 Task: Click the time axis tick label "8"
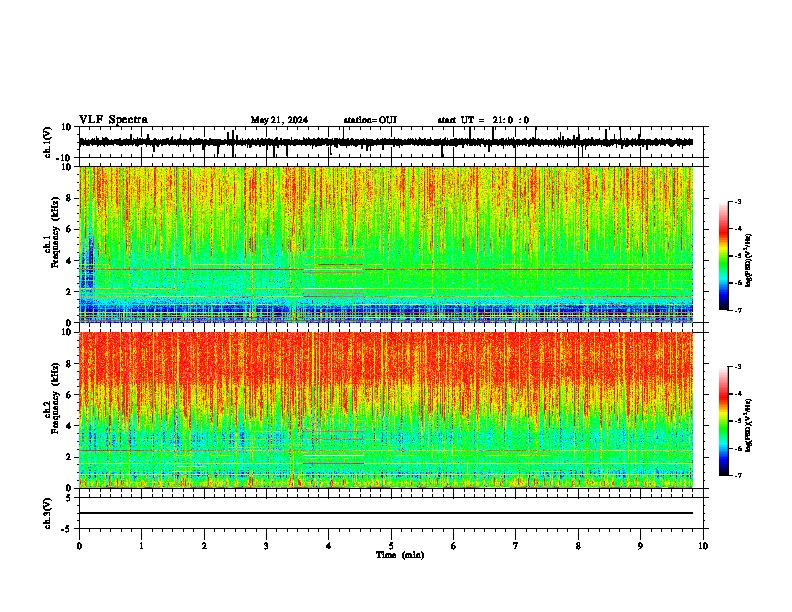pyautogui.click(x=578, y=546)
